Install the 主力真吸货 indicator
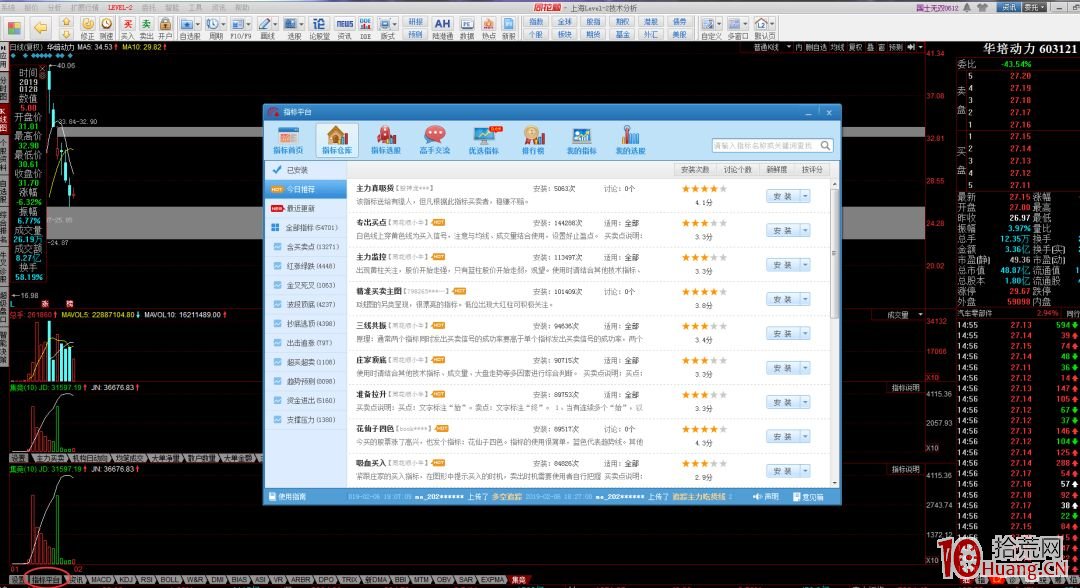The height and width of the screenshot is (588, 1080). (x=783, y=196)
